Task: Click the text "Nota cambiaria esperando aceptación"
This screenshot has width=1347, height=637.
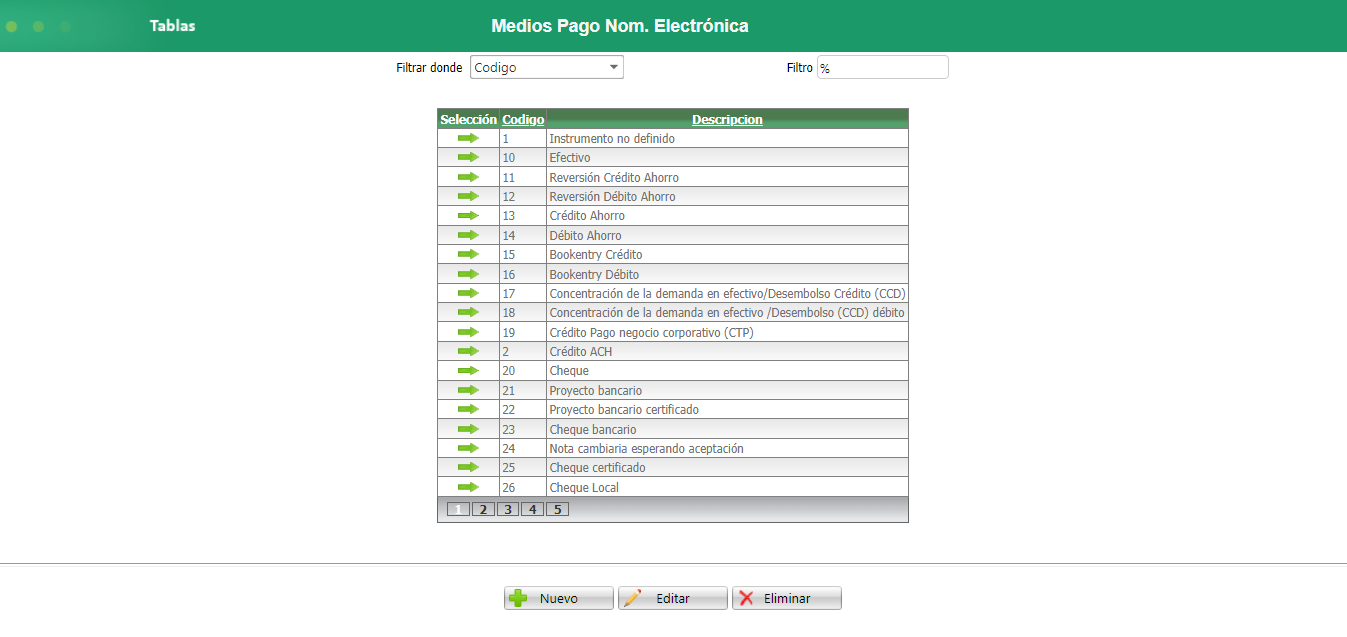Action: [x=646, y=449]
